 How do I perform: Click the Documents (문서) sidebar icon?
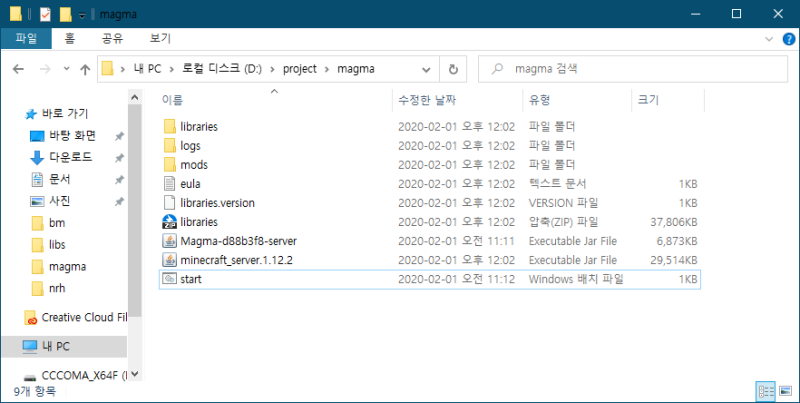[x=37, y=180]
